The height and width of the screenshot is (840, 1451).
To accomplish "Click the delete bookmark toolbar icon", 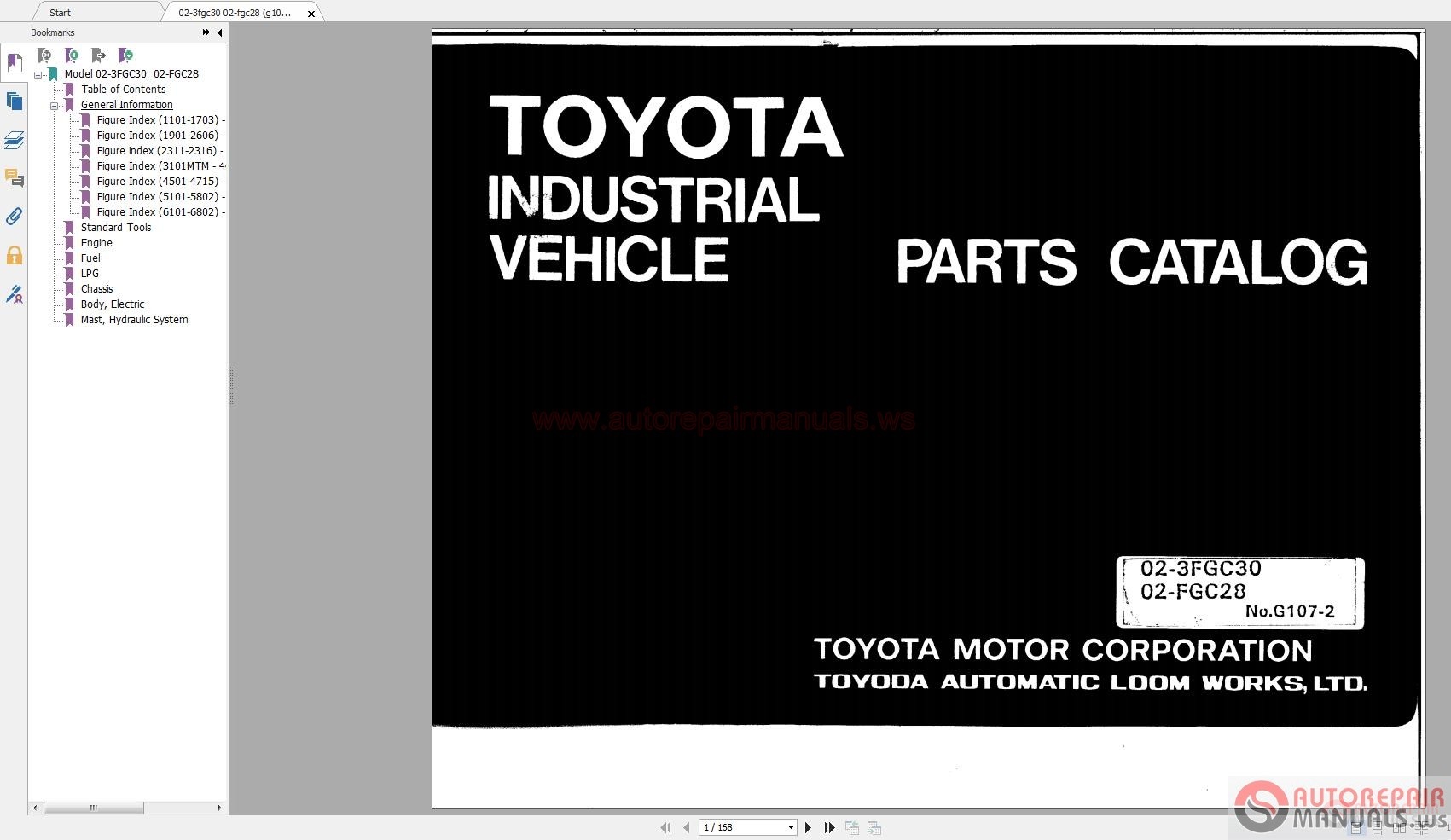I will point(45,55).
